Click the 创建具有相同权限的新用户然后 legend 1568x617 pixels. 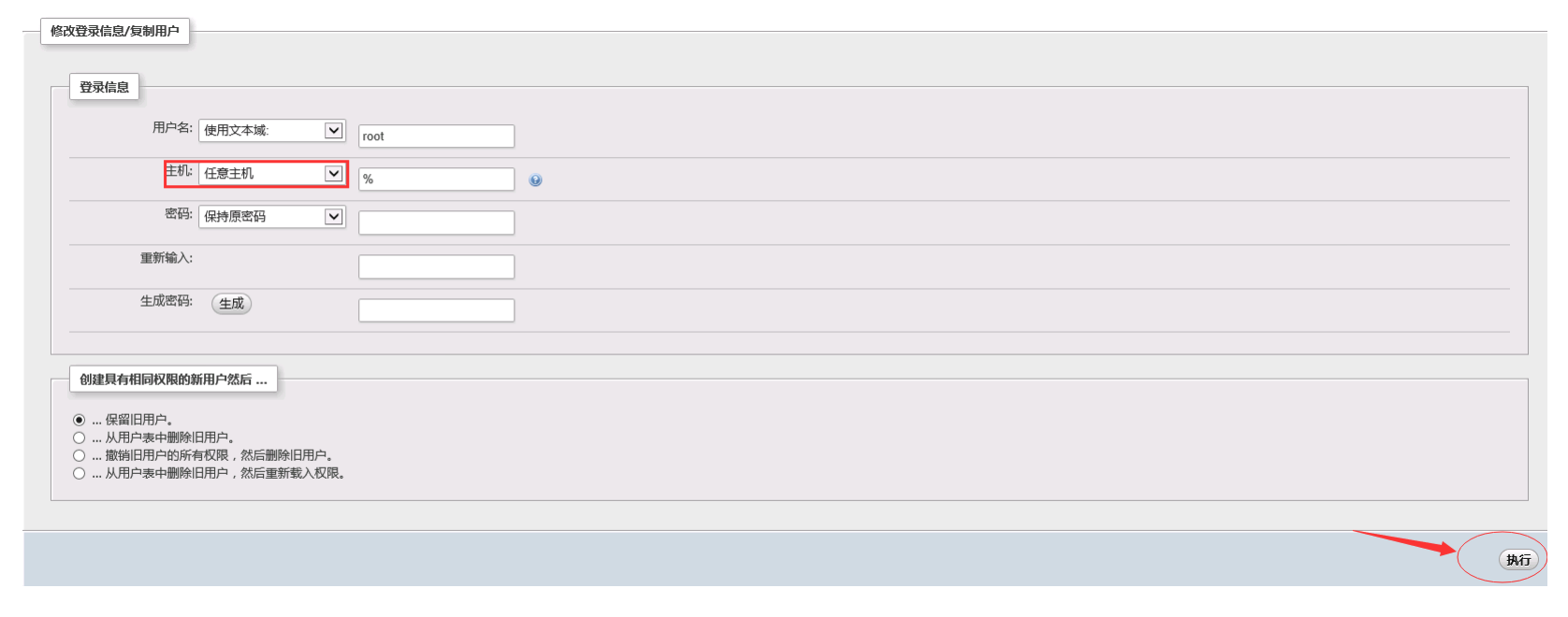click(x=173, y=380)
